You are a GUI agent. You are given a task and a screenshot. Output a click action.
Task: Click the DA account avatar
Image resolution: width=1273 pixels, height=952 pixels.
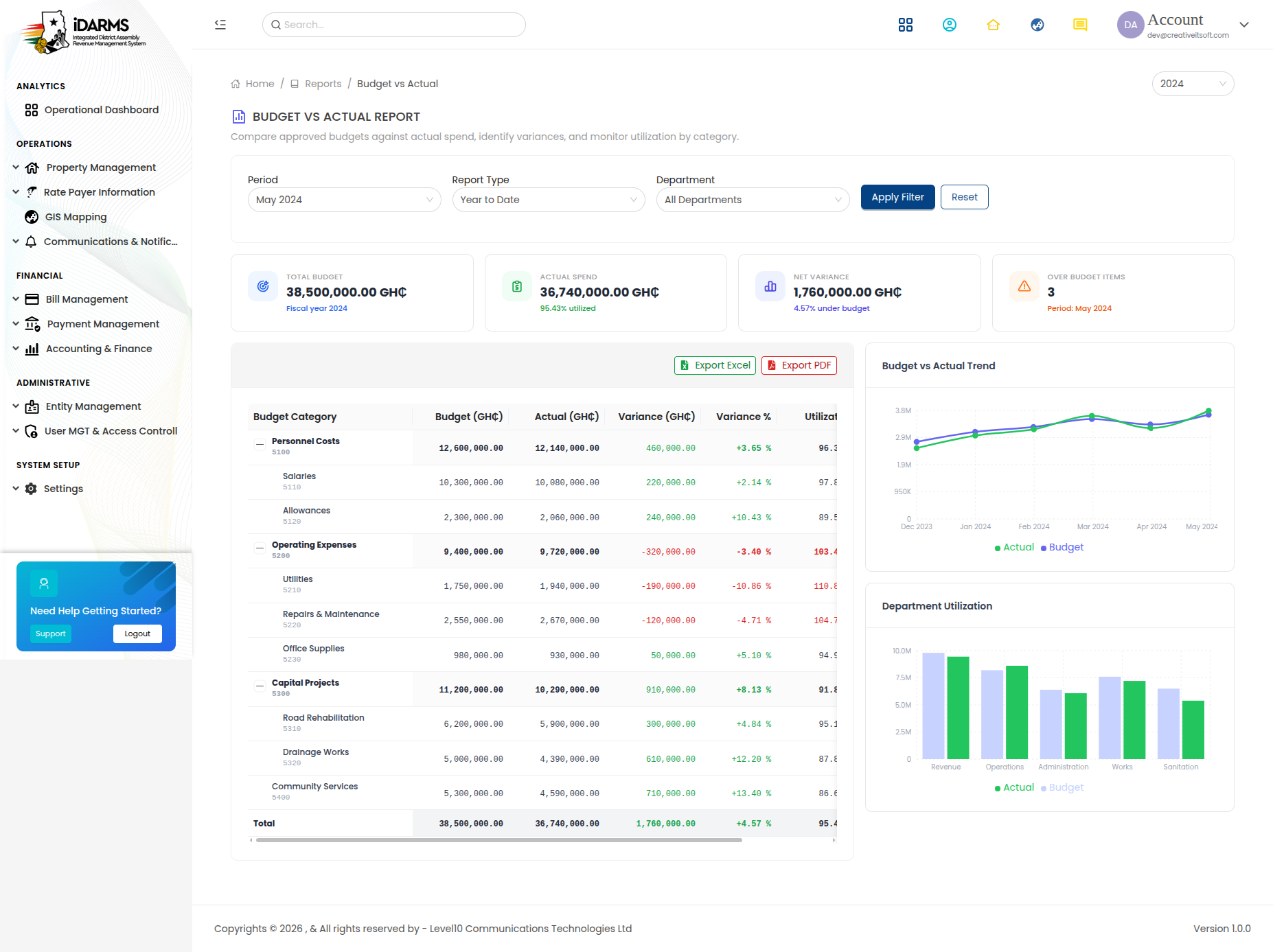[x=1130, y=25]
